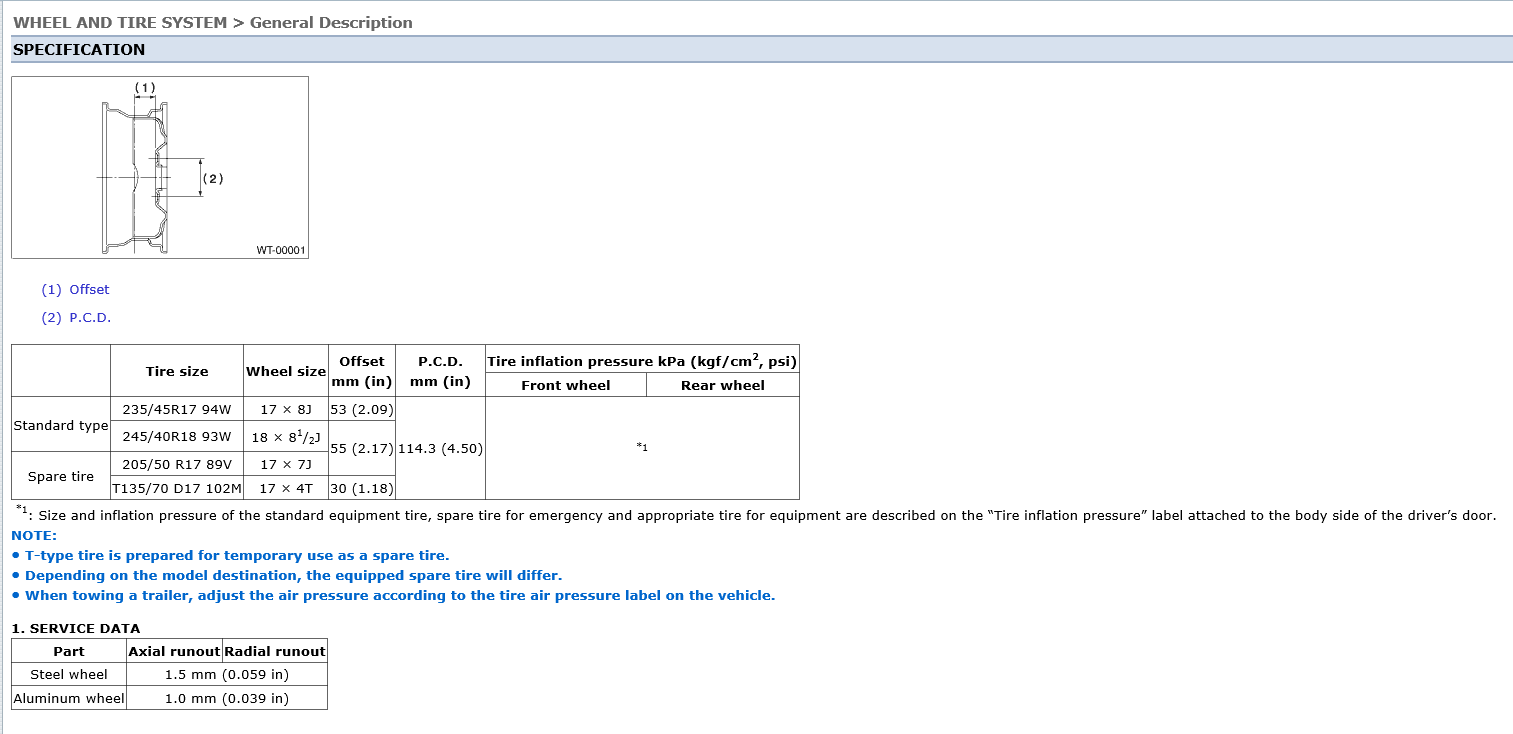Click the "Front wheel" column header
The width and height of the screenshot is (1513, 734).
coord(565,385)
